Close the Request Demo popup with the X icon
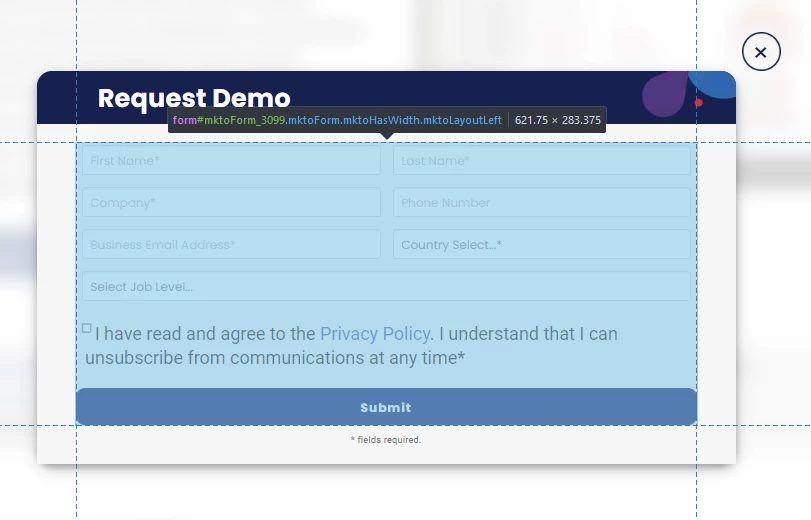811x520 pixels. 761,52
